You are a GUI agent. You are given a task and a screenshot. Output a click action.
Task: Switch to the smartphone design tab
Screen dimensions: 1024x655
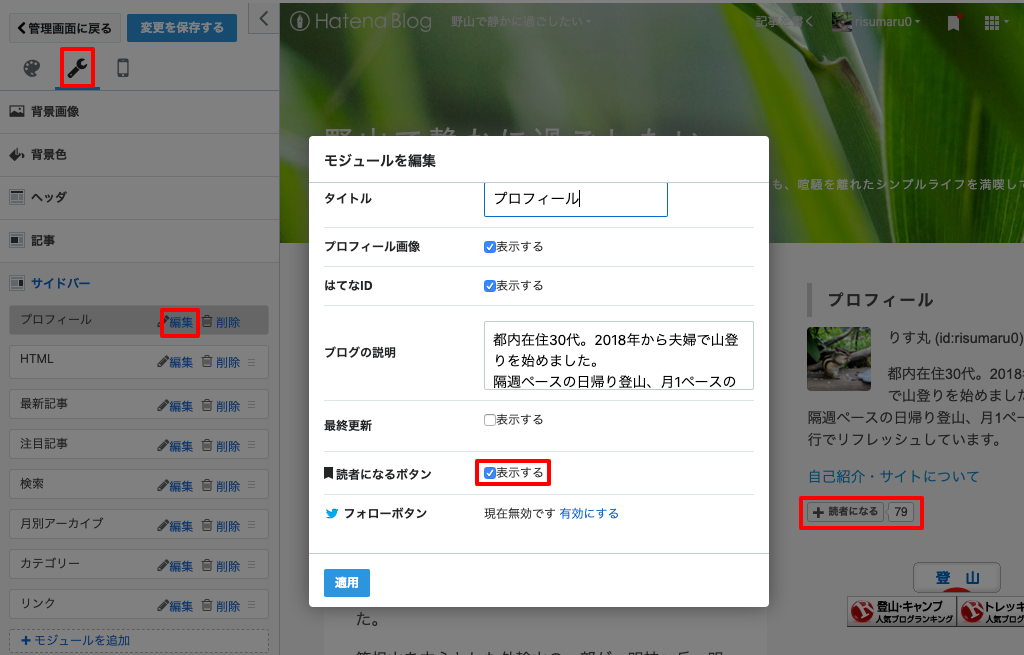123,68
